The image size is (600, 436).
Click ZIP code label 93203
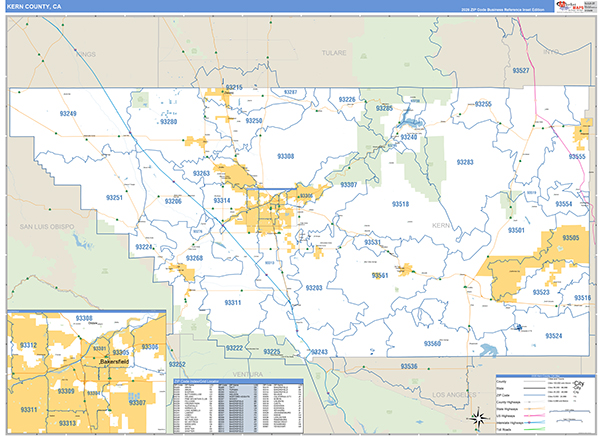coord(314,288)
